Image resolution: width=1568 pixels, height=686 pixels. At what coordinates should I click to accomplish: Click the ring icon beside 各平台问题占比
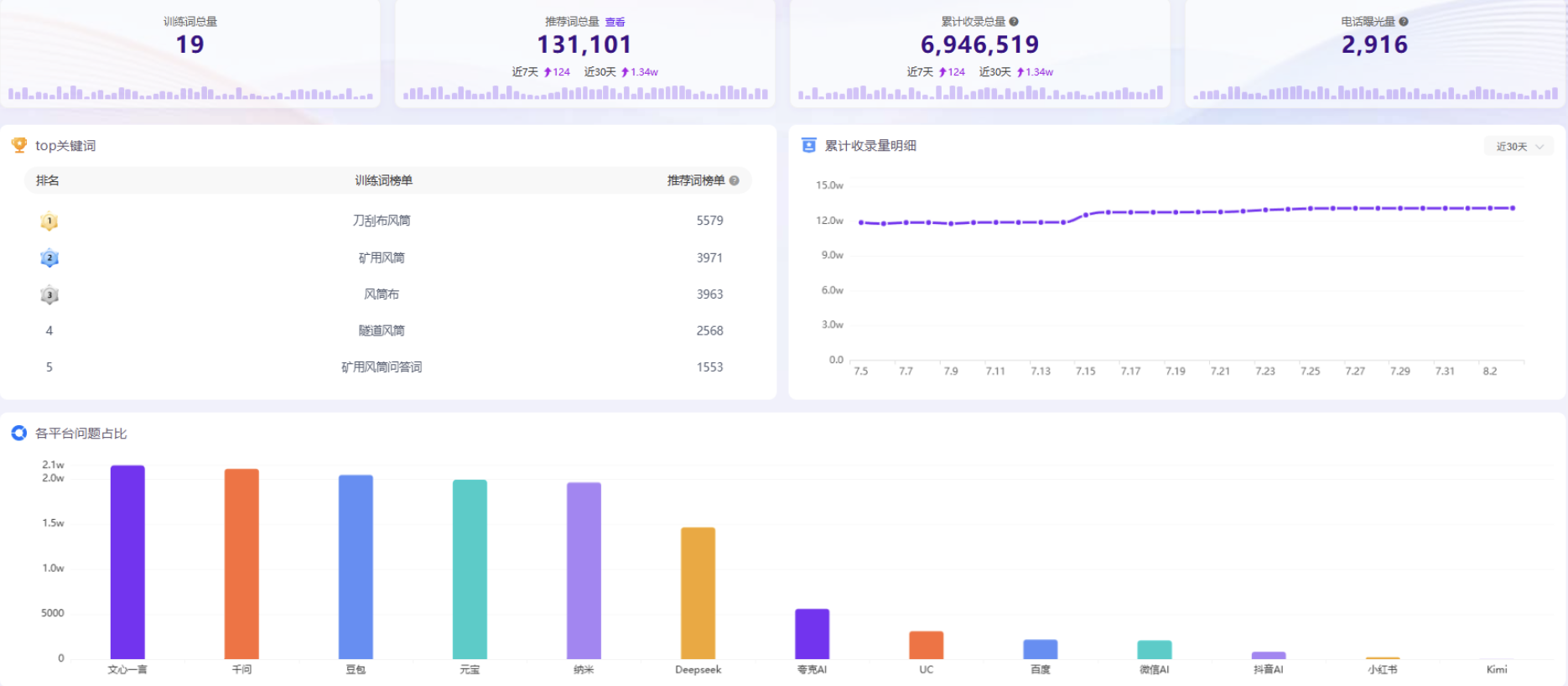point(18,433)
